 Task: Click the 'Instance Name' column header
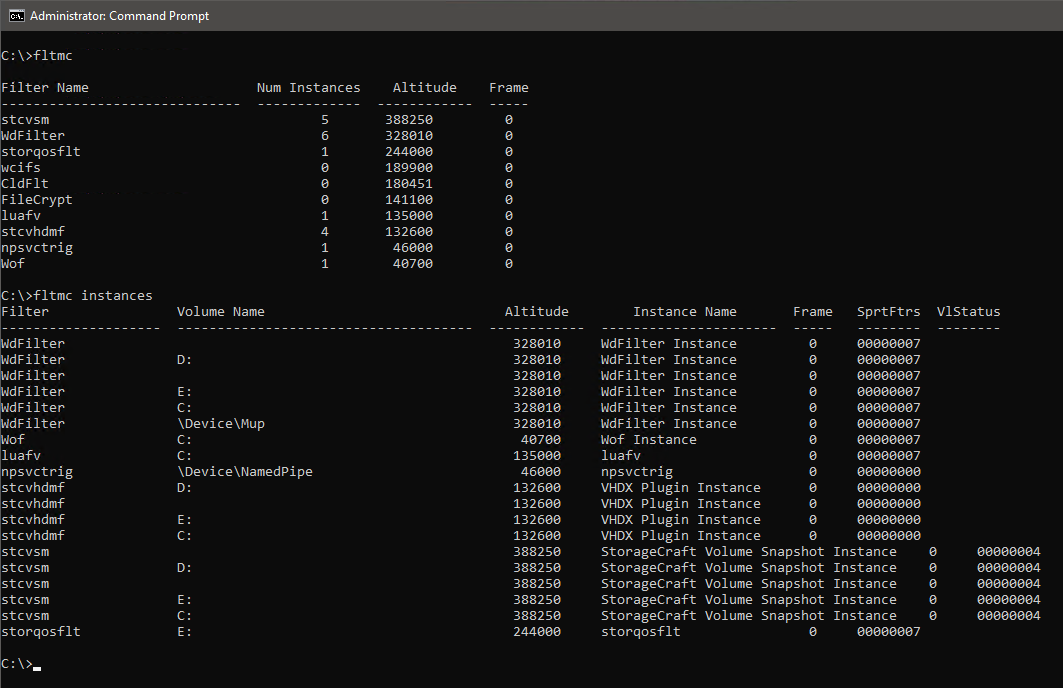click(684, 312)
